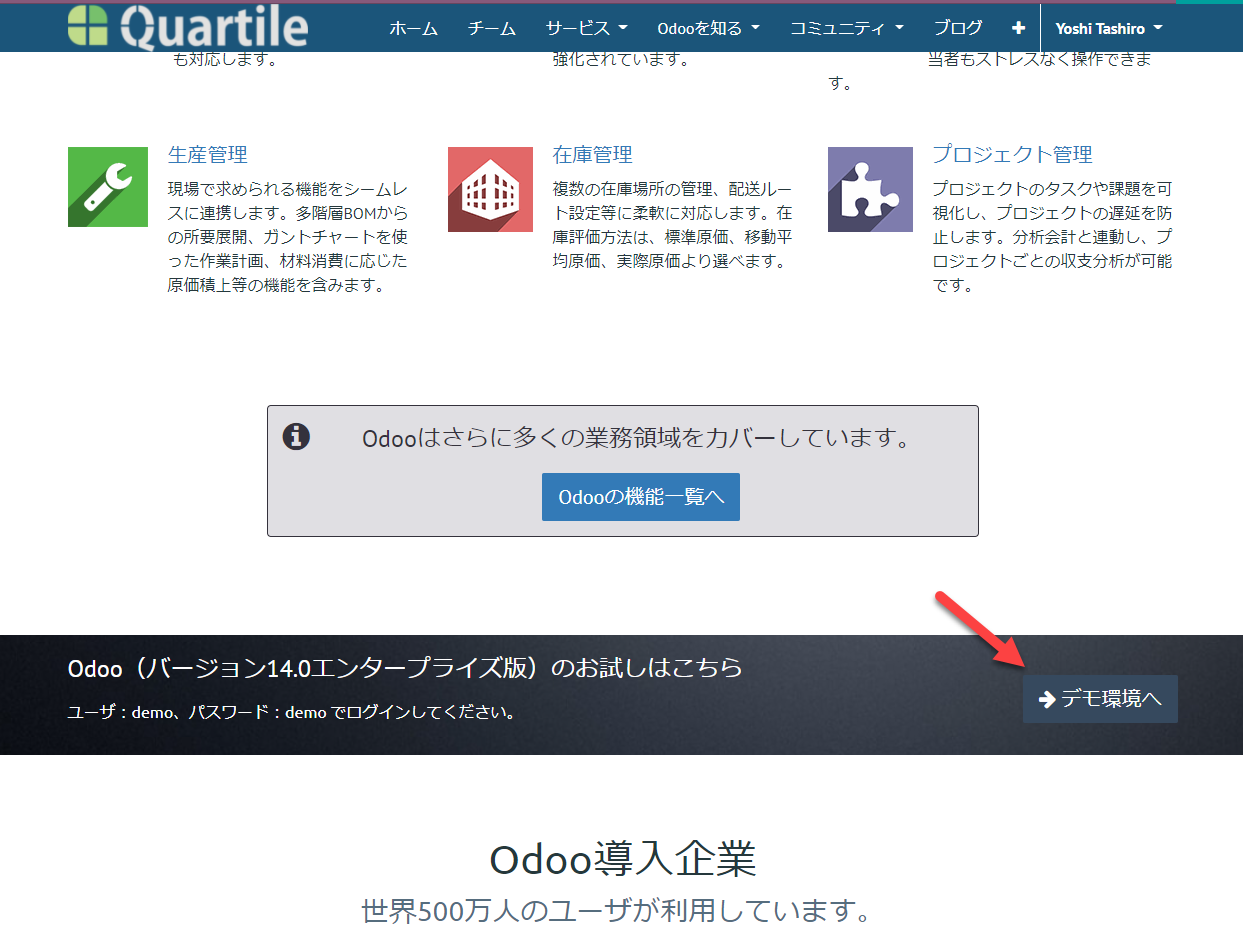Click the Quartile logo
The width and height of the screenshot is (1243, 927).
click(x=188, y=26)
